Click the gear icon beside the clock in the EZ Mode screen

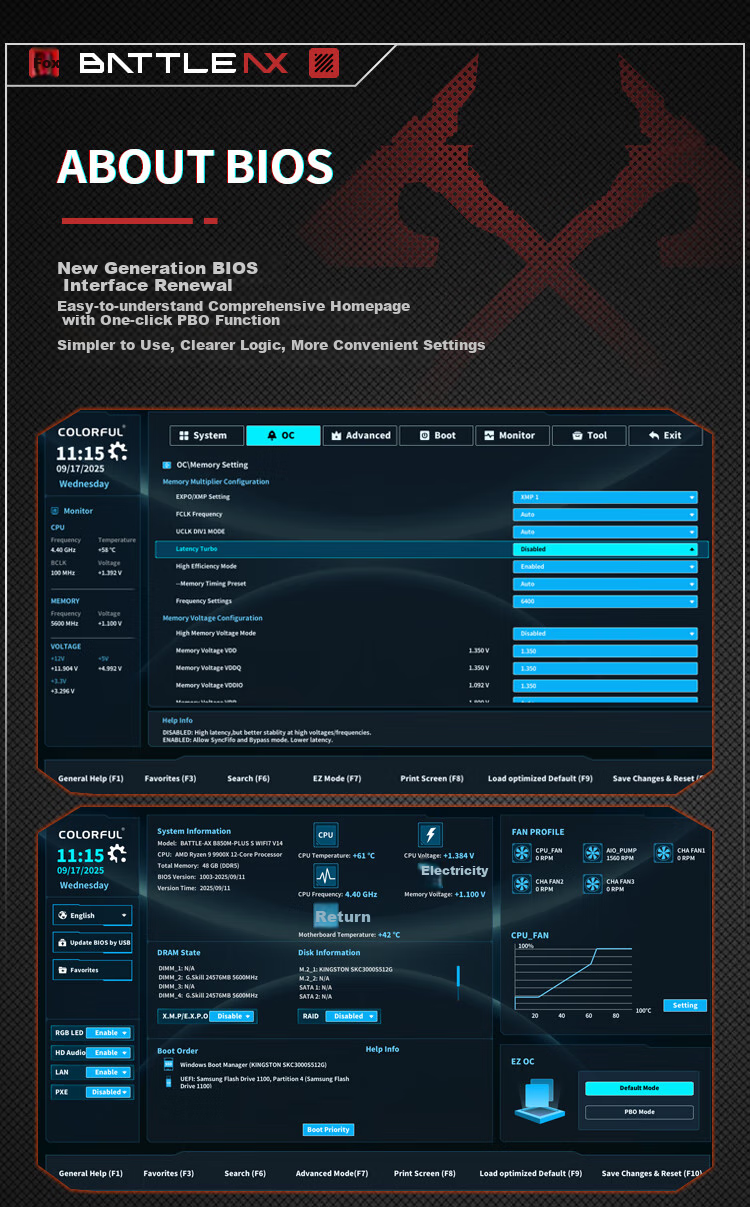118,854
